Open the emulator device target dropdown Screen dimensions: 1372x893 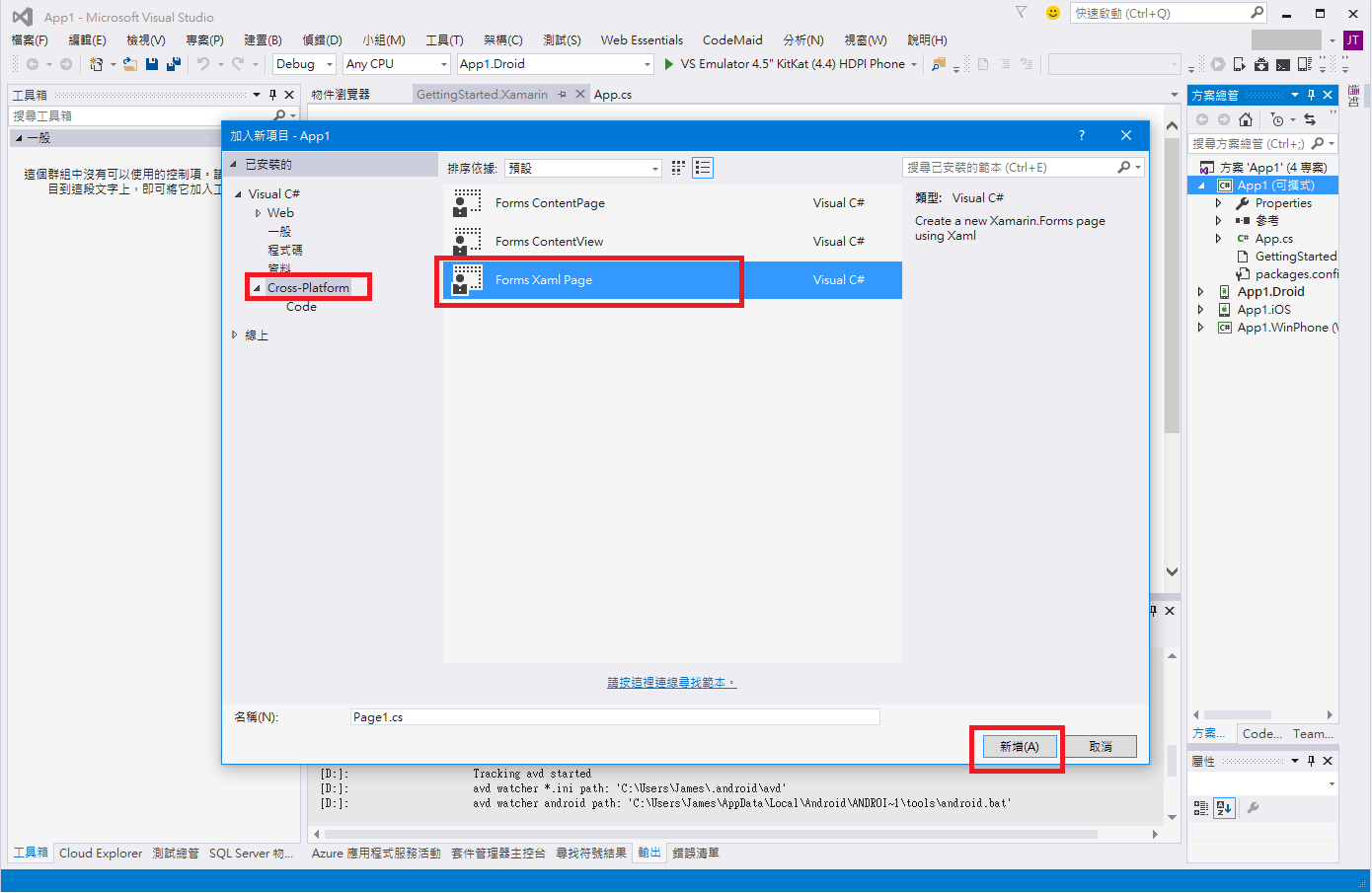coord(914,64)
